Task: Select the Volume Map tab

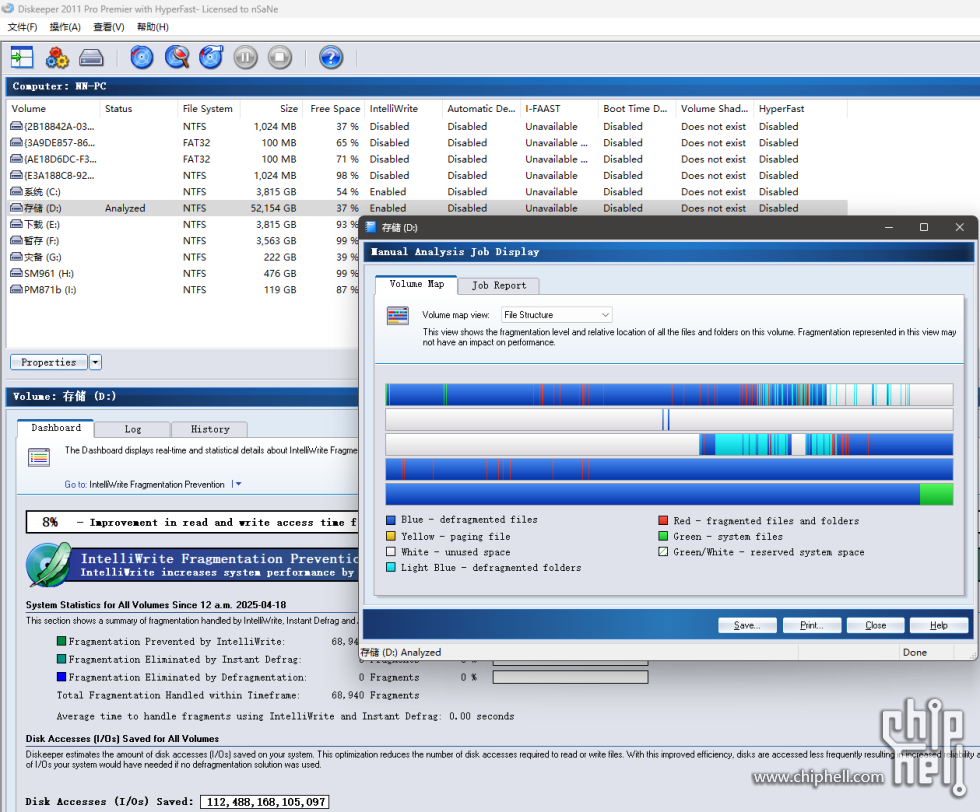Action: [416, 284]
